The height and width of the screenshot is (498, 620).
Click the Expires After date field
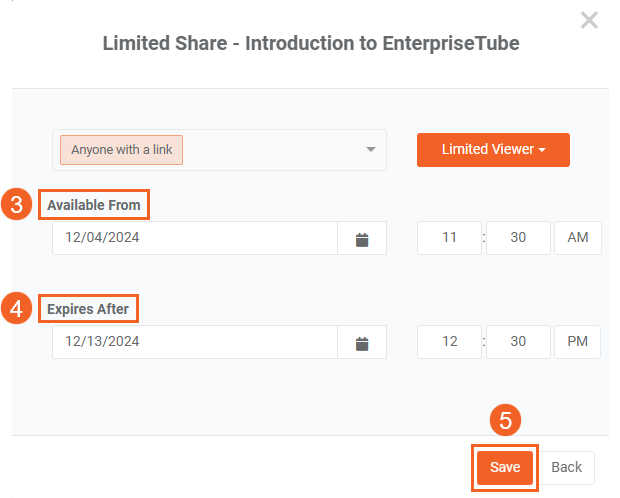tap(195, 343)
